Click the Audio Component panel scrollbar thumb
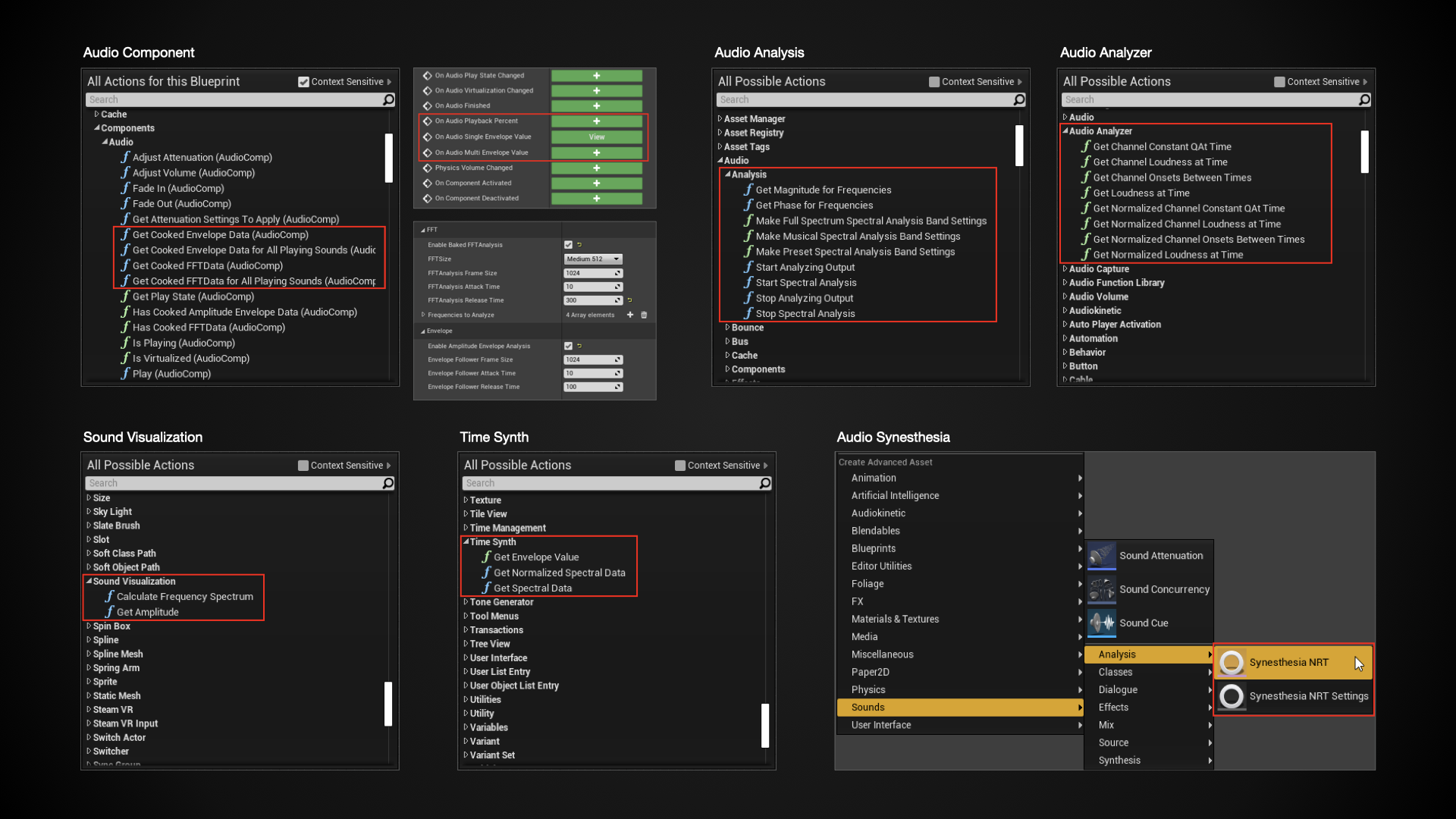 (388, 158)
